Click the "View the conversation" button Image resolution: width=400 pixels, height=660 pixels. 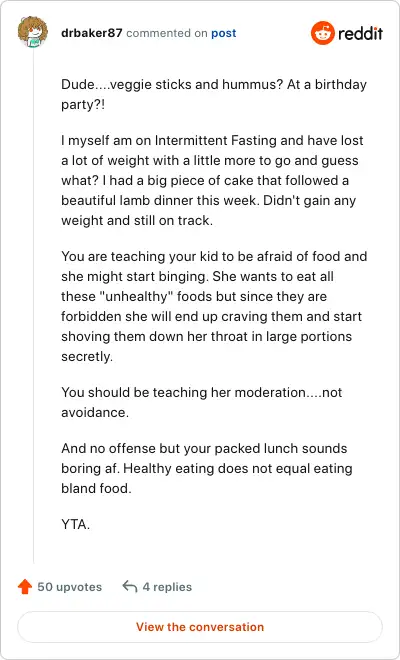(x=200, y=627)
